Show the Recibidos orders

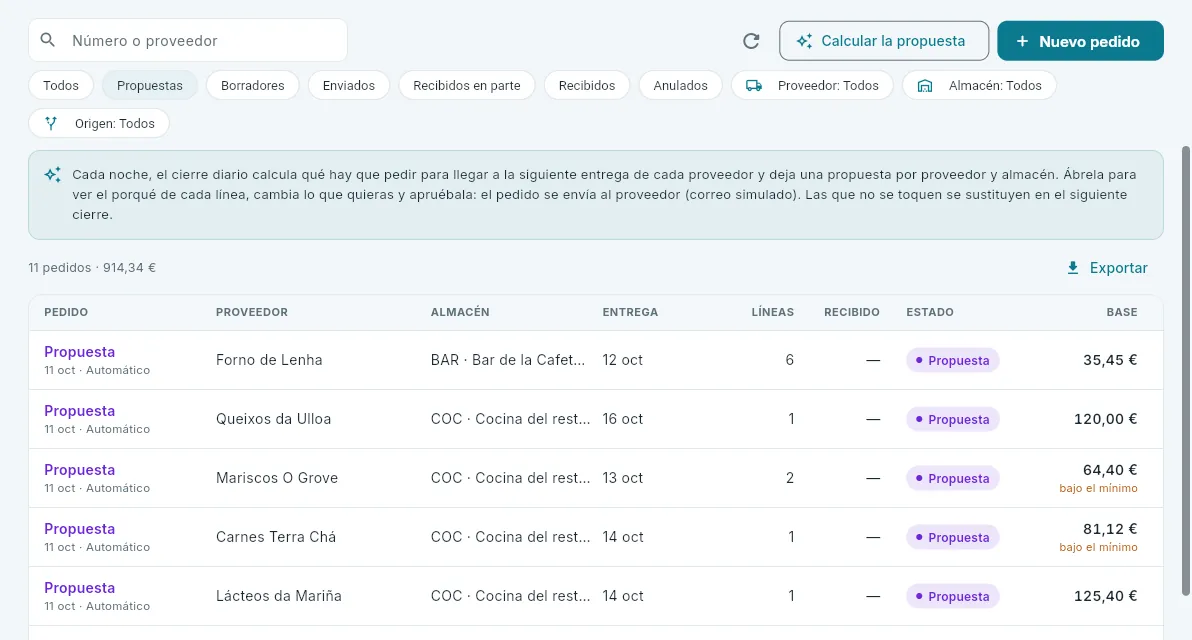tap(587, 85)
